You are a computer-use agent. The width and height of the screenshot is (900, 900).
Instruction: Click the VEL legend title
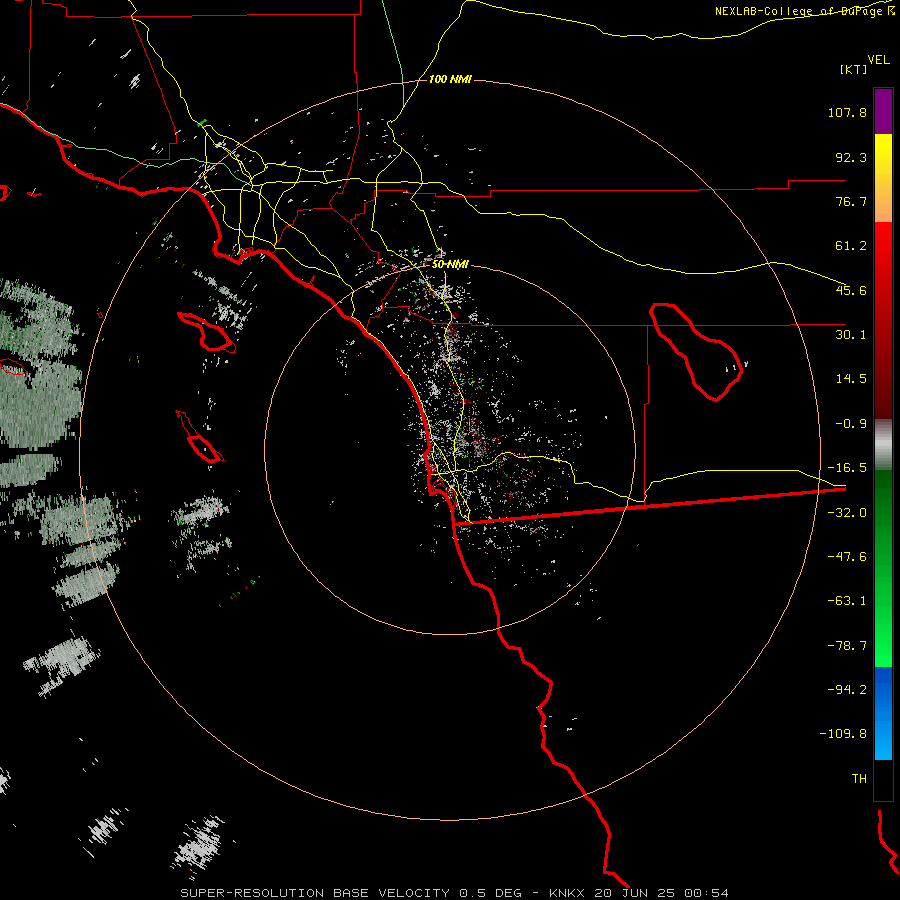coord(878,60)
